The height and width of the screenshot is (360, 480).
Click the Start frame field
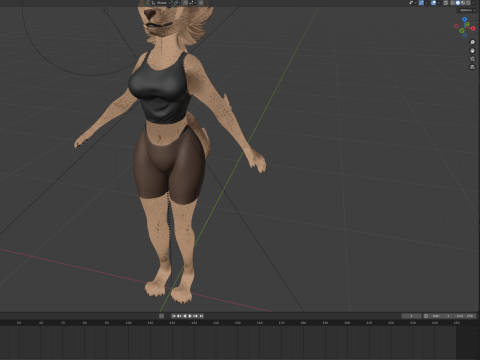click(x=441, y=316)
